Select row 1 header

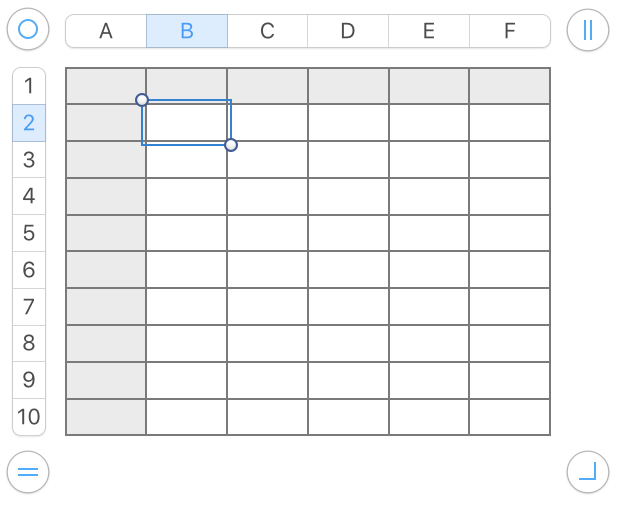29,86
